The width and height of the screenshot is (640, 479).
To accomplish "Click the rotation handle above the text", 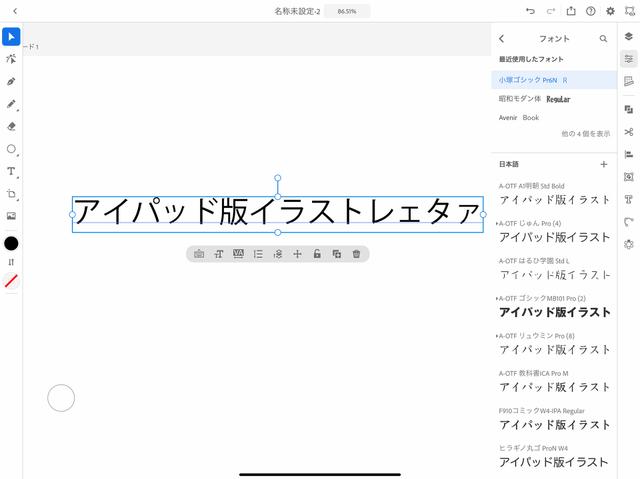I will coord(278,178).
